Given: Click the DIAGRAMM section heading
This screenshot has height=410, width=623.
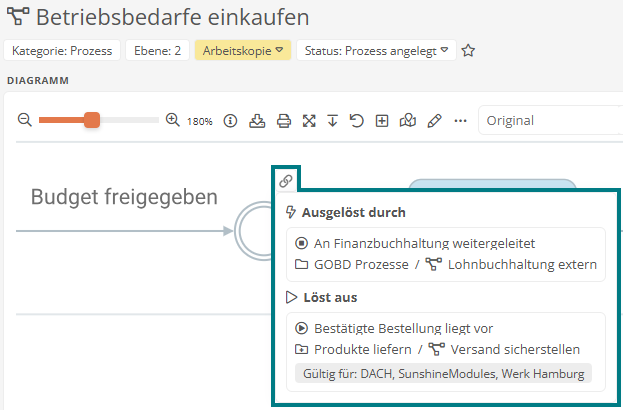Looking at the screenshot, I should point(38,80).
